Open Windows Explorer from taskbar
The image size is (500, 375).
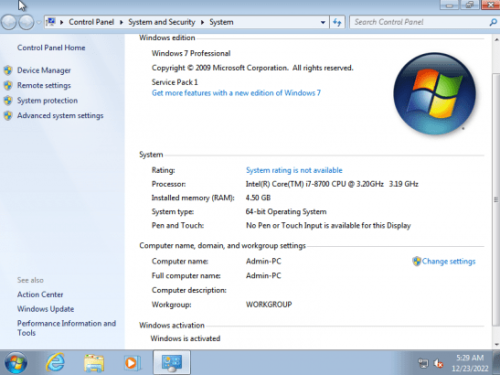click(x=94, y=363)
